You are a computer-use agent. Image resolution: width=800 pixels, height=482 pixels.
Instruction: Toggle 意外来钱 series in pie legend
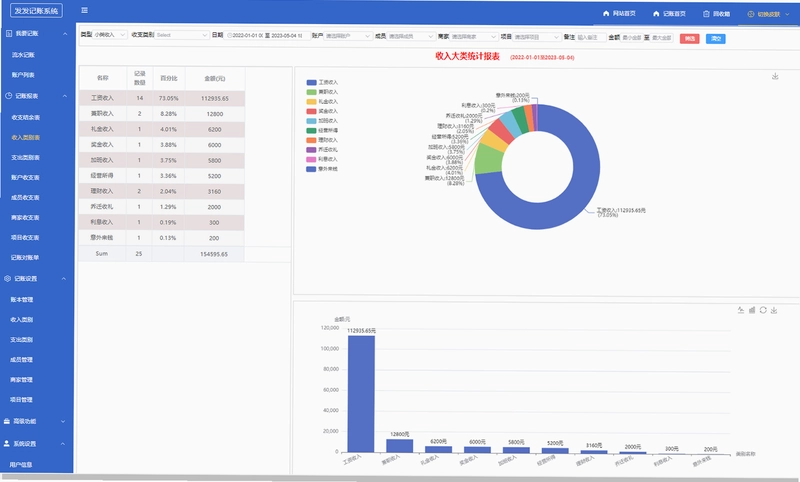point(322,169)
